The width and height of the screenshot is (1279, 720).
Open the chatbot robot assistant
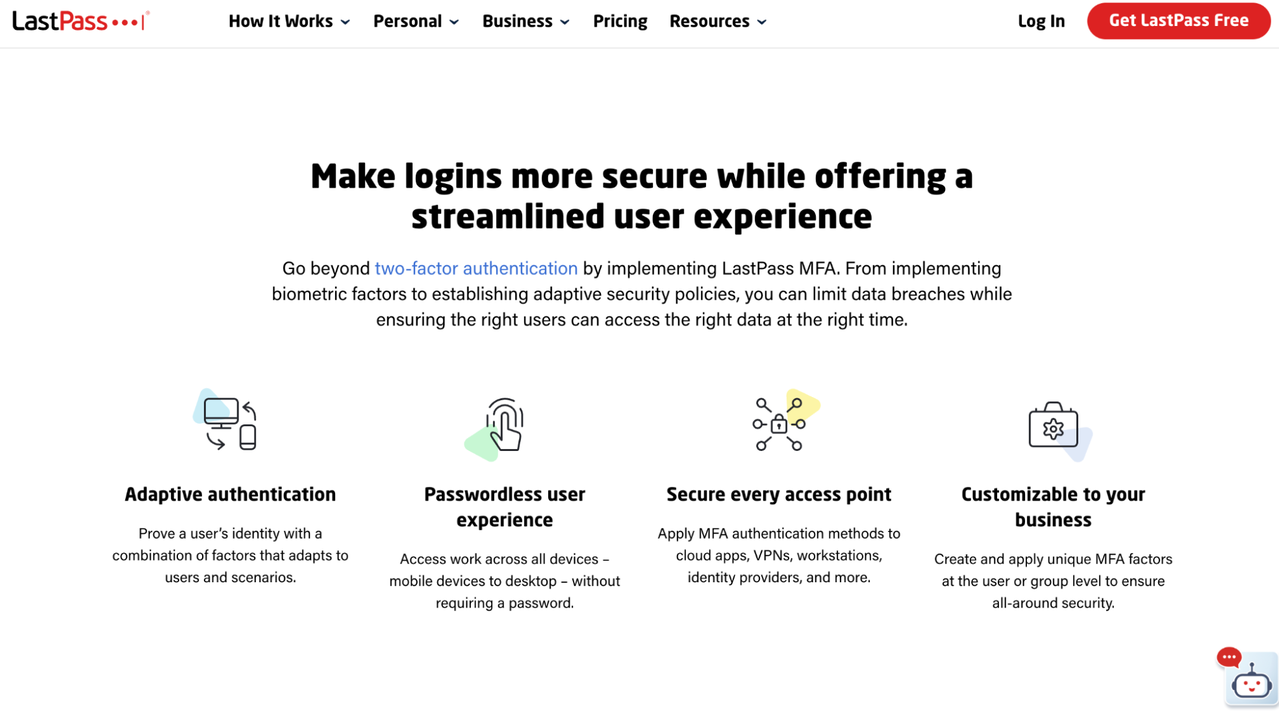click(x=1251, y=684)
